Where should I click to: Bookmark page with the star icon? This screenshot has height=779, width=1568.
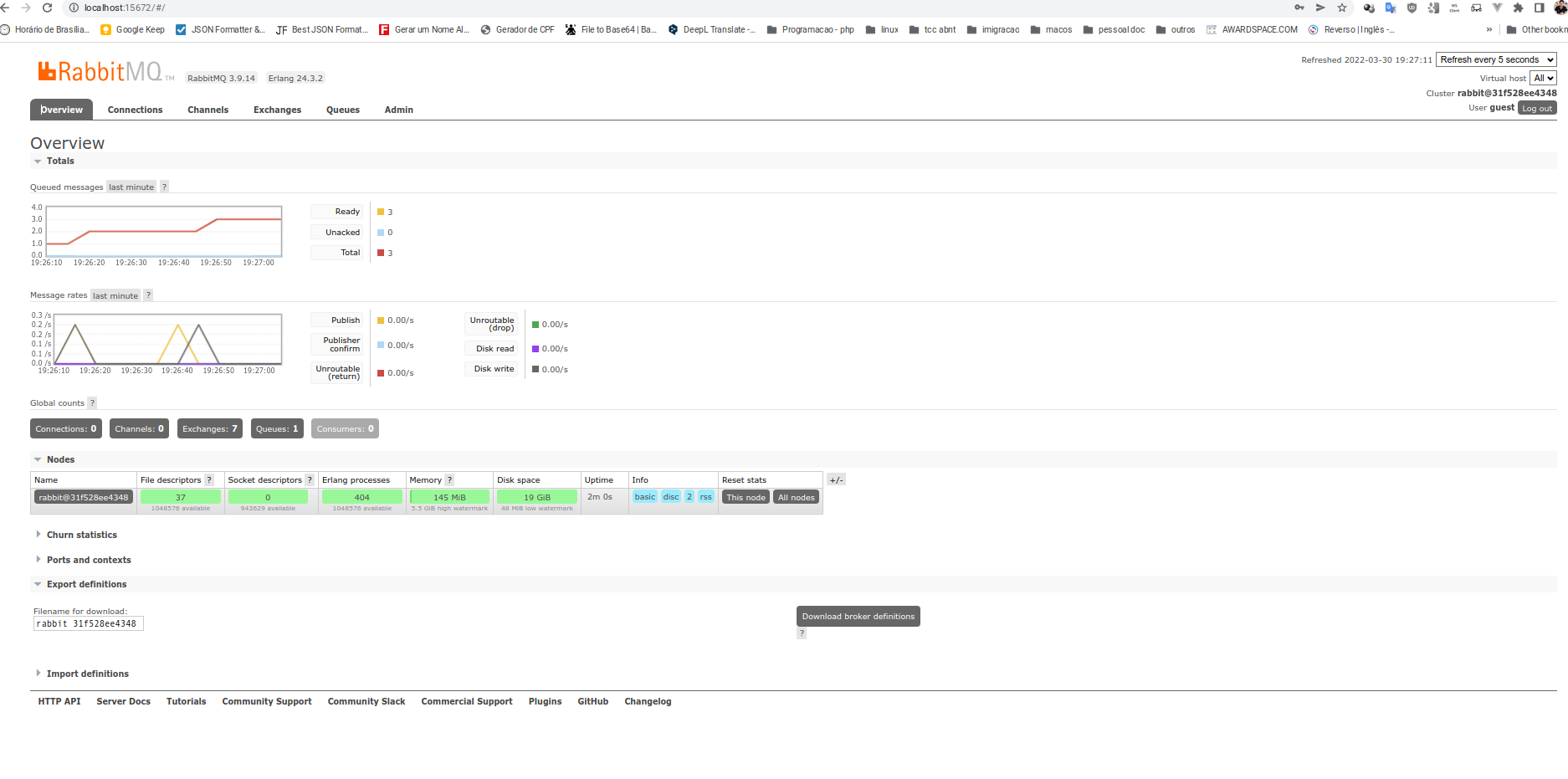pyautogui.click(x=1342, y=8)
